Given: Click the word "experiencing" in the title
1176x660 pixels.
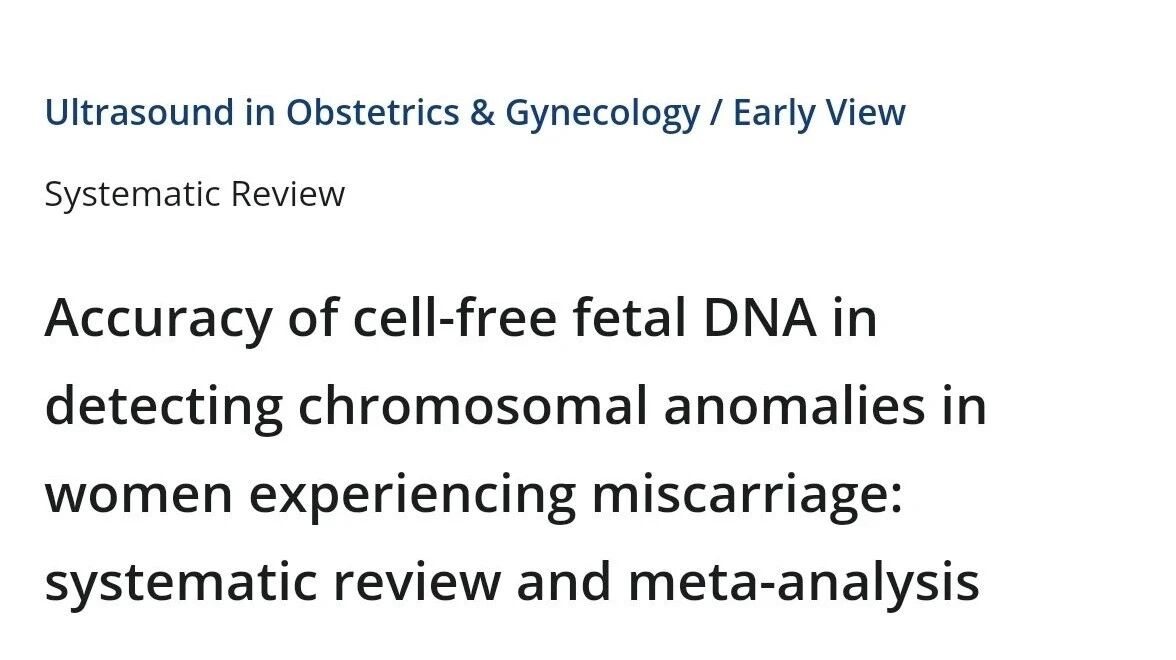Looking at the screenshot, I should tap(412, 494).
